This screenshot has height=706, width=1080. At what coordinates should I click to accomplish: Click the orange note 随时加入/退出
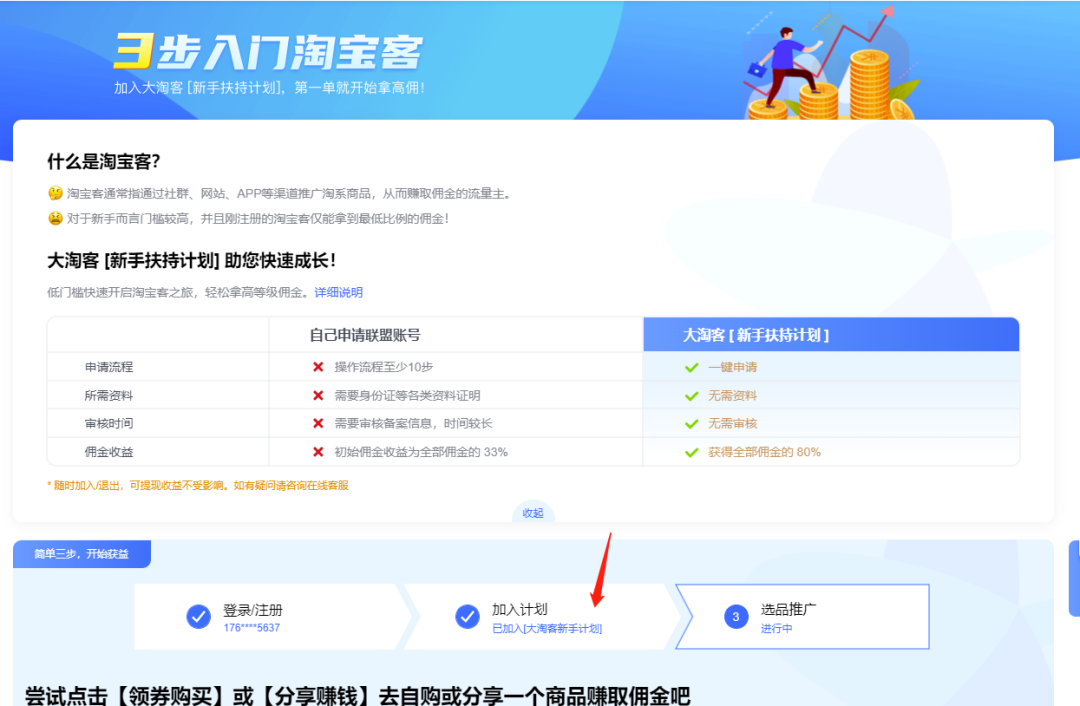pyautogui.click(x=198, y=485)
